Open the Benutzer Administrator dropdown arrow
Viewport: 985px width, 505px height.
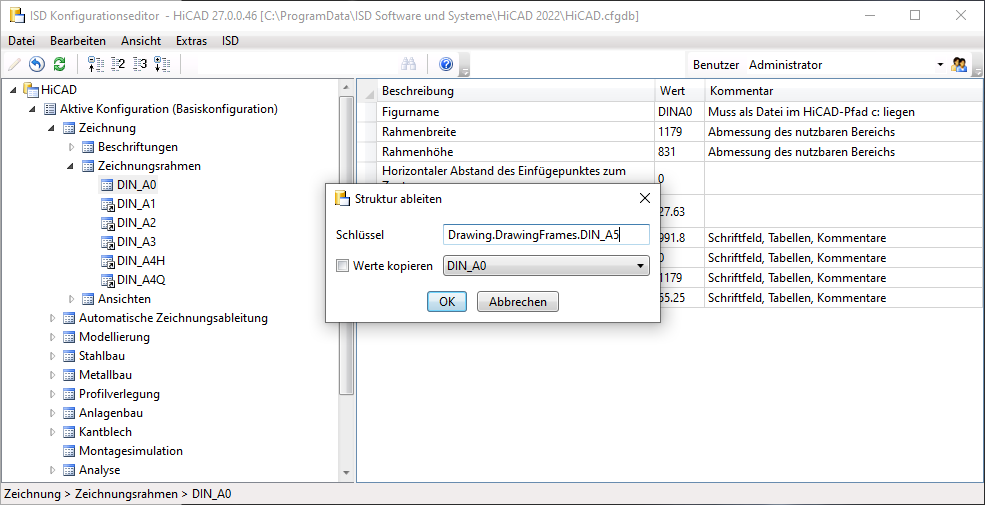coord(940,65)
